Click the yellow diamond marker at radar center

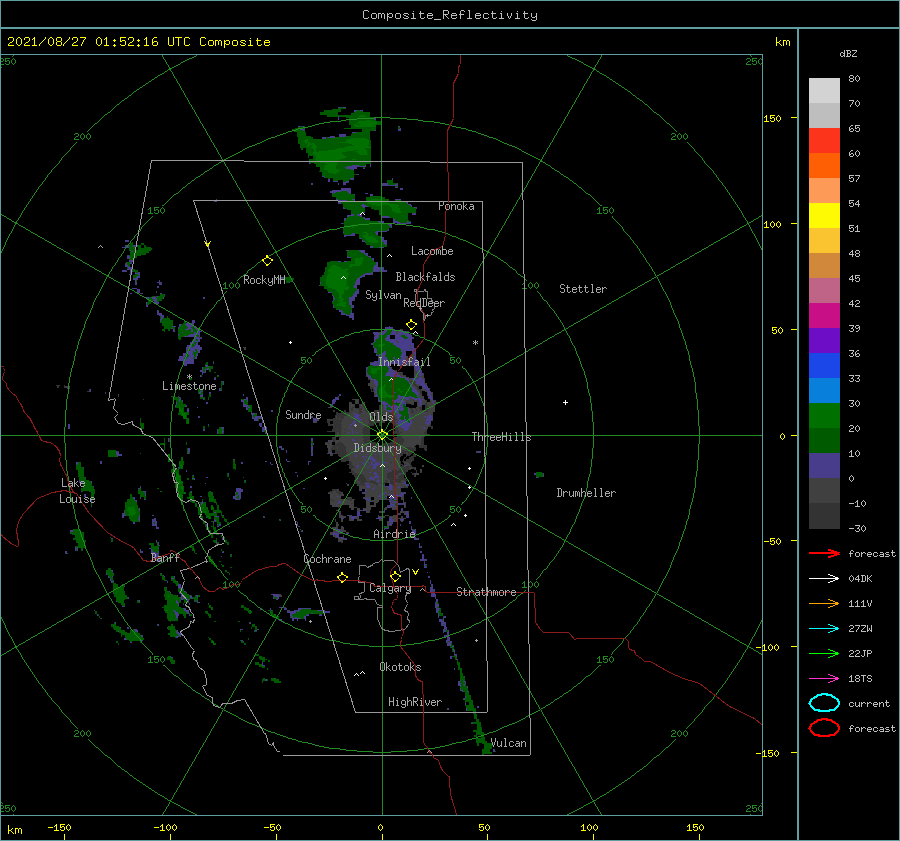click(382, 435)
